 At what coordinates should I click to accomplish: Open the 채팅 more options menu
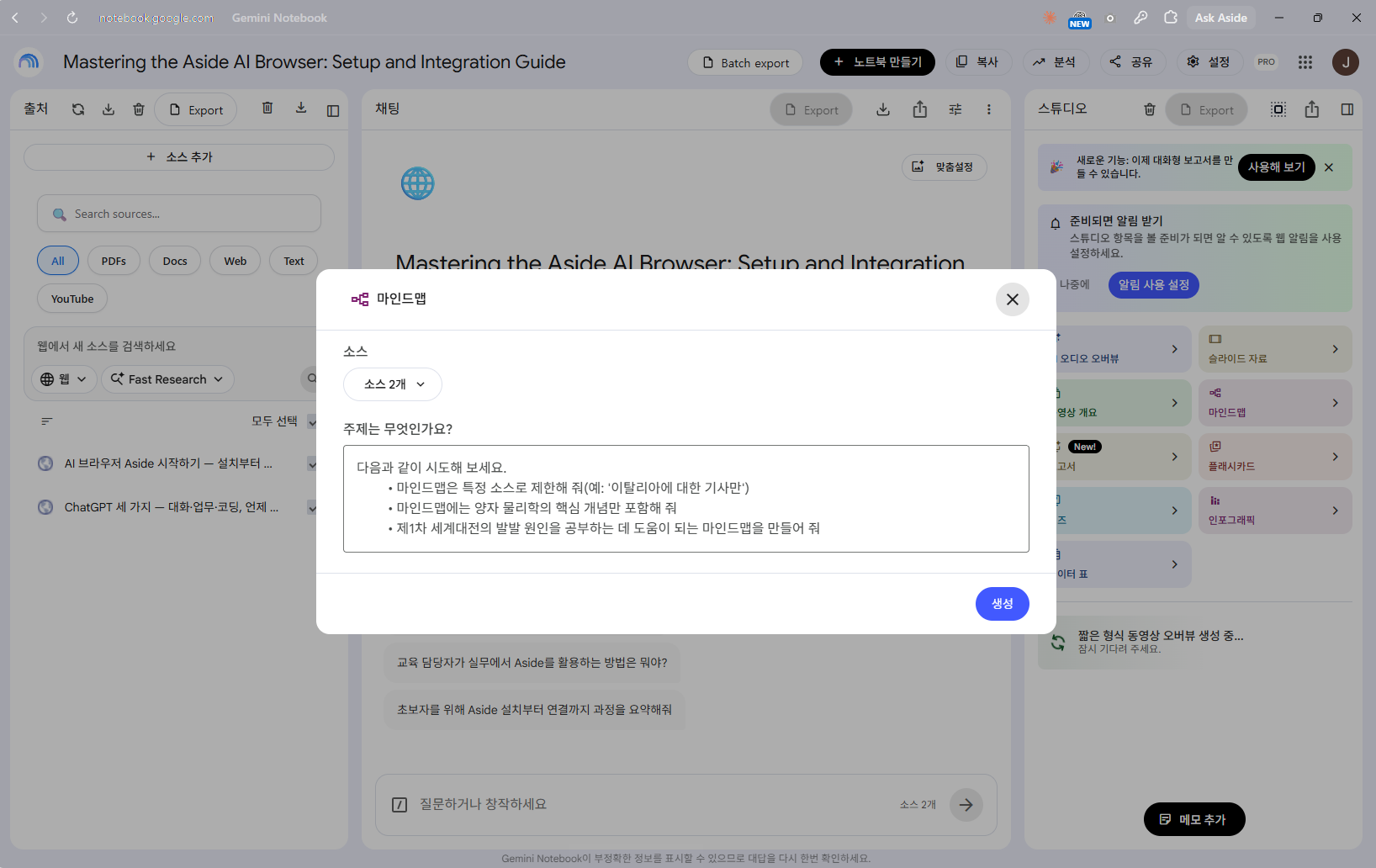pos(989,109)
